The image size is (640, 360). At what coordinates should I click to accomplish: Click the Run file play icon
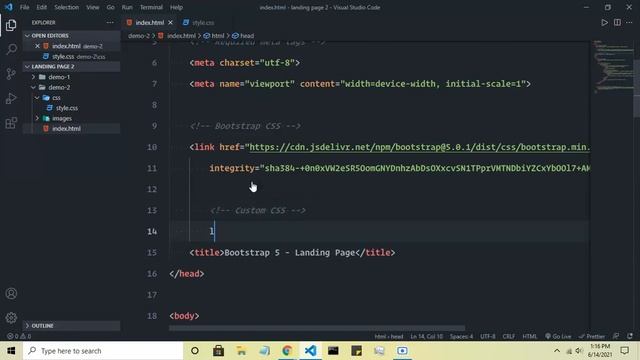point(604,22)
